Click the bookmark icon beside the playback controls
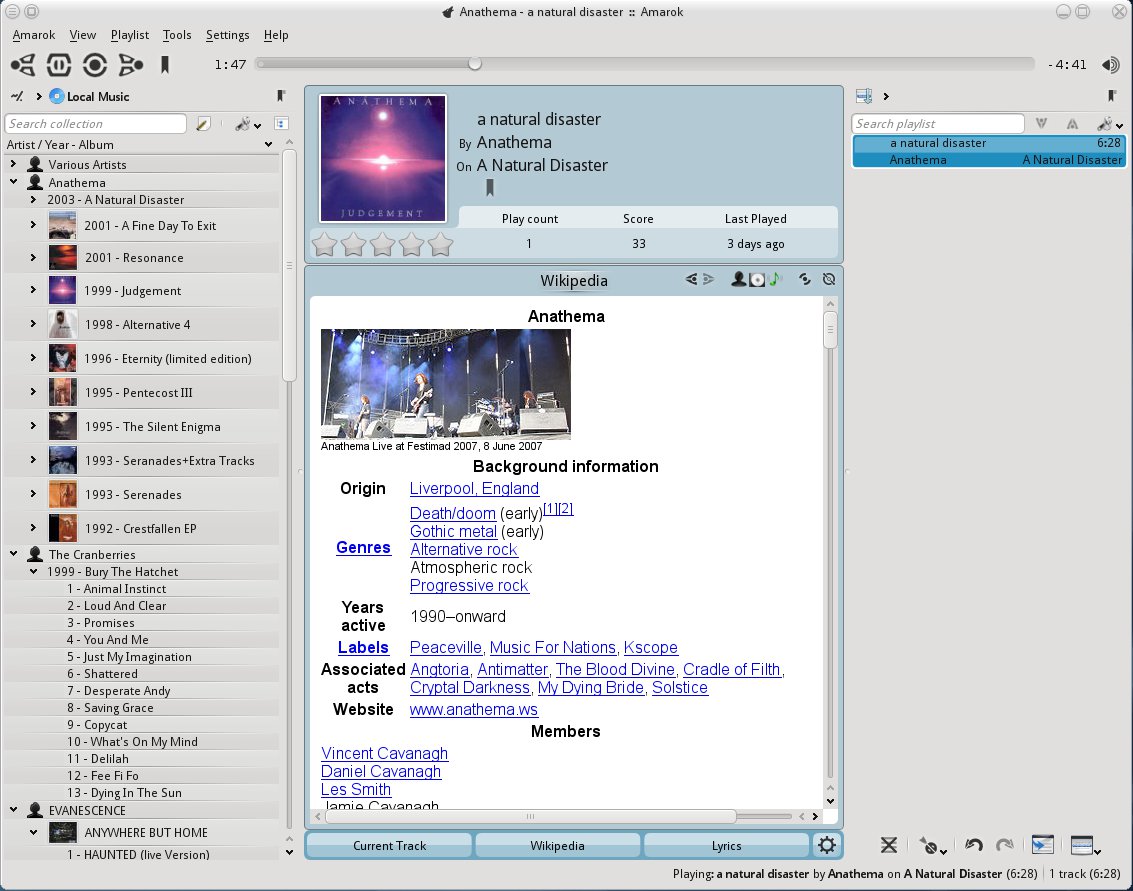This screenshot has height=891, width=1133. pos(165,65)
